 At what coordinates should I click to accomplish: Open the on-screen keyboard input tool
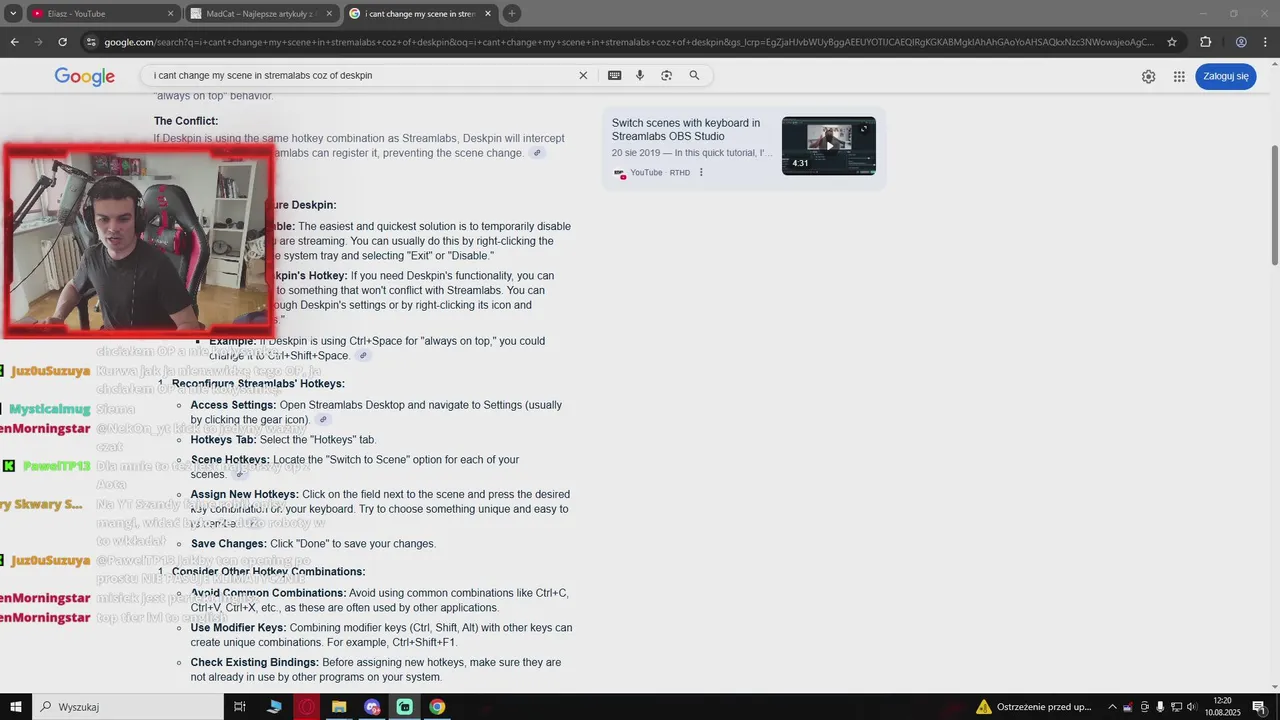(614, 75)
